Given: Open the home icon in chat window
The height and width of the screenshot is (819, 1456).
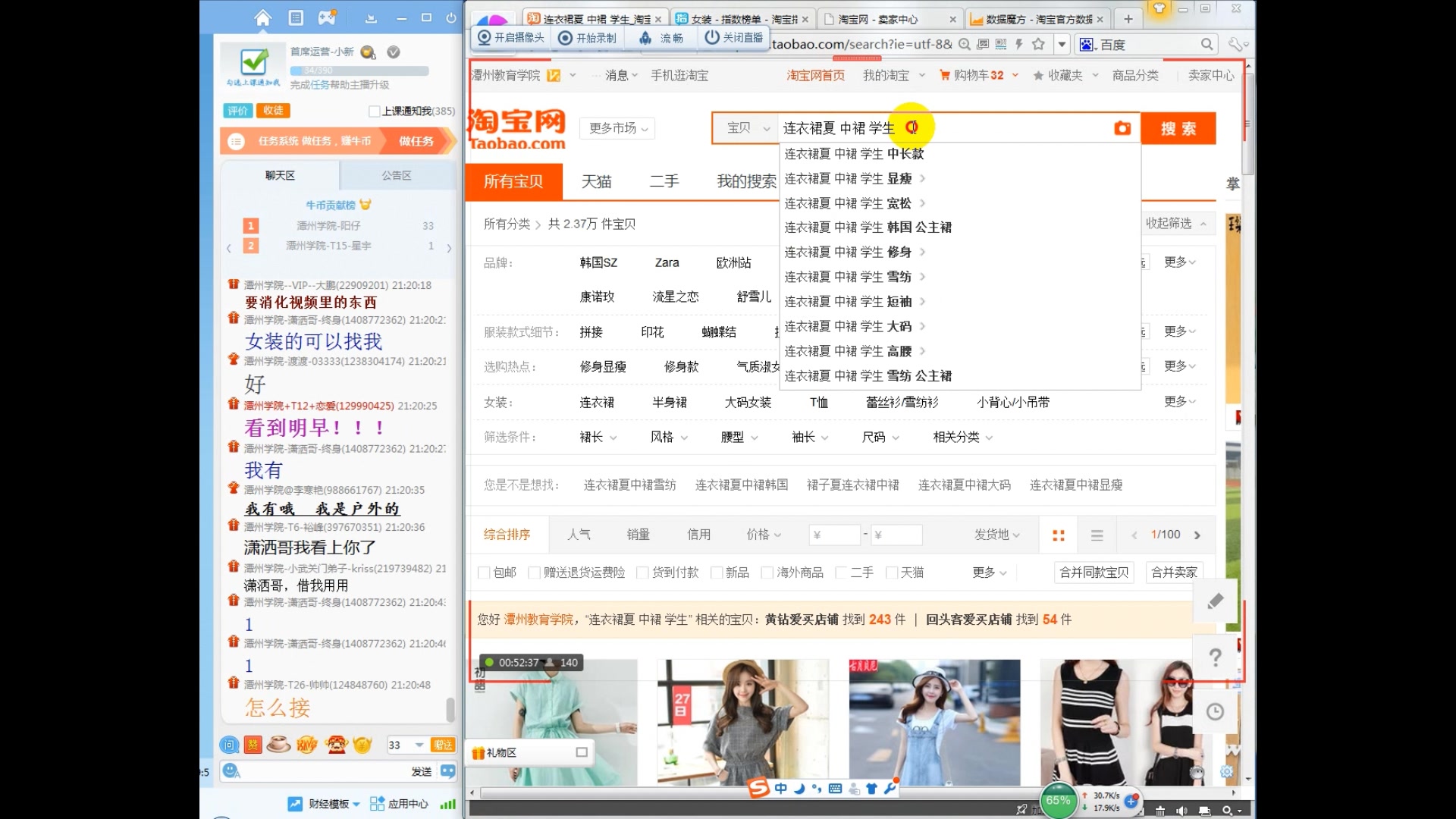Looking at the screenshot, I should tap(262, 17).
